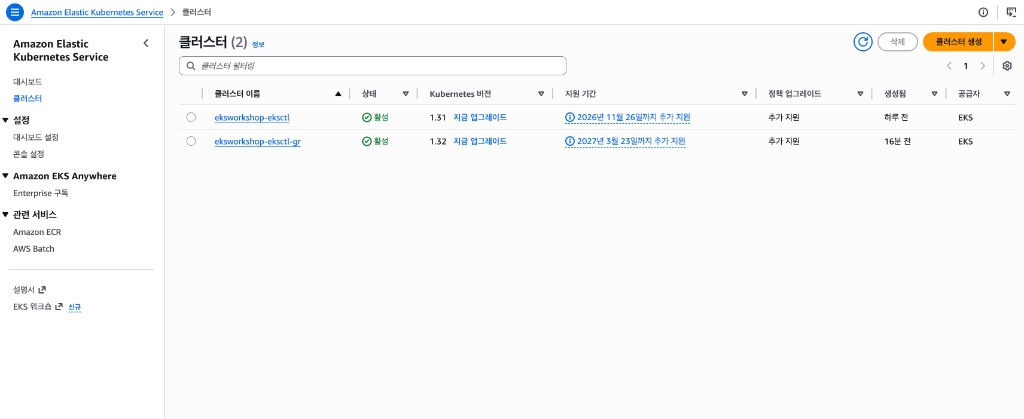
Task: Open AWS Batch in sidebar
Action: 34,249
